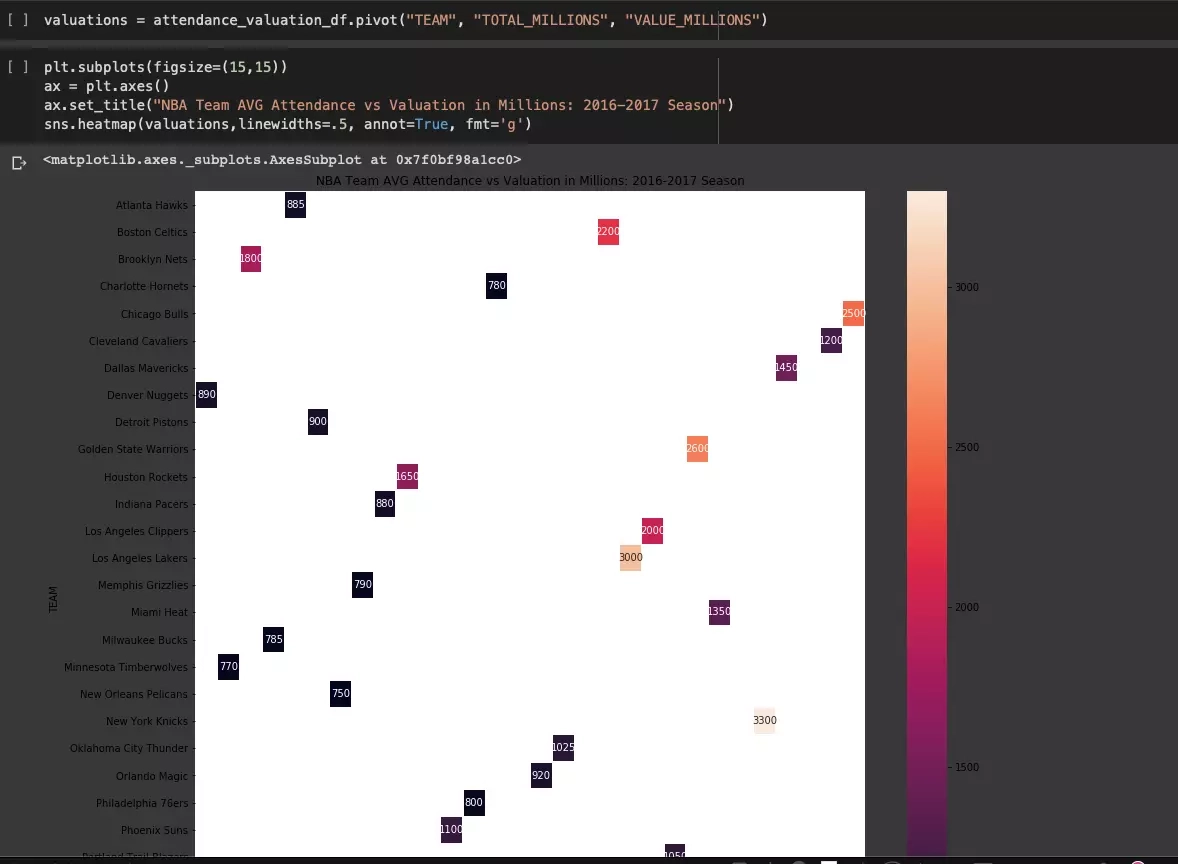Viewport: 1178px width, 864px height.
Task: Select the 2600 Warriors heatmap cell
Action: click(697, 449)
